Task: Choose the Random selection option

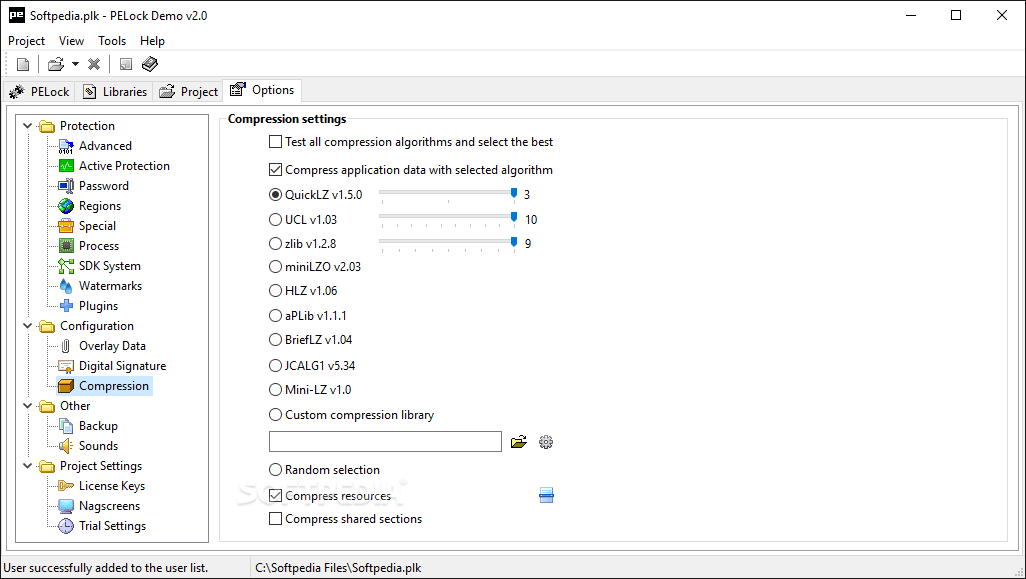Action: click(x=275, y=470)
